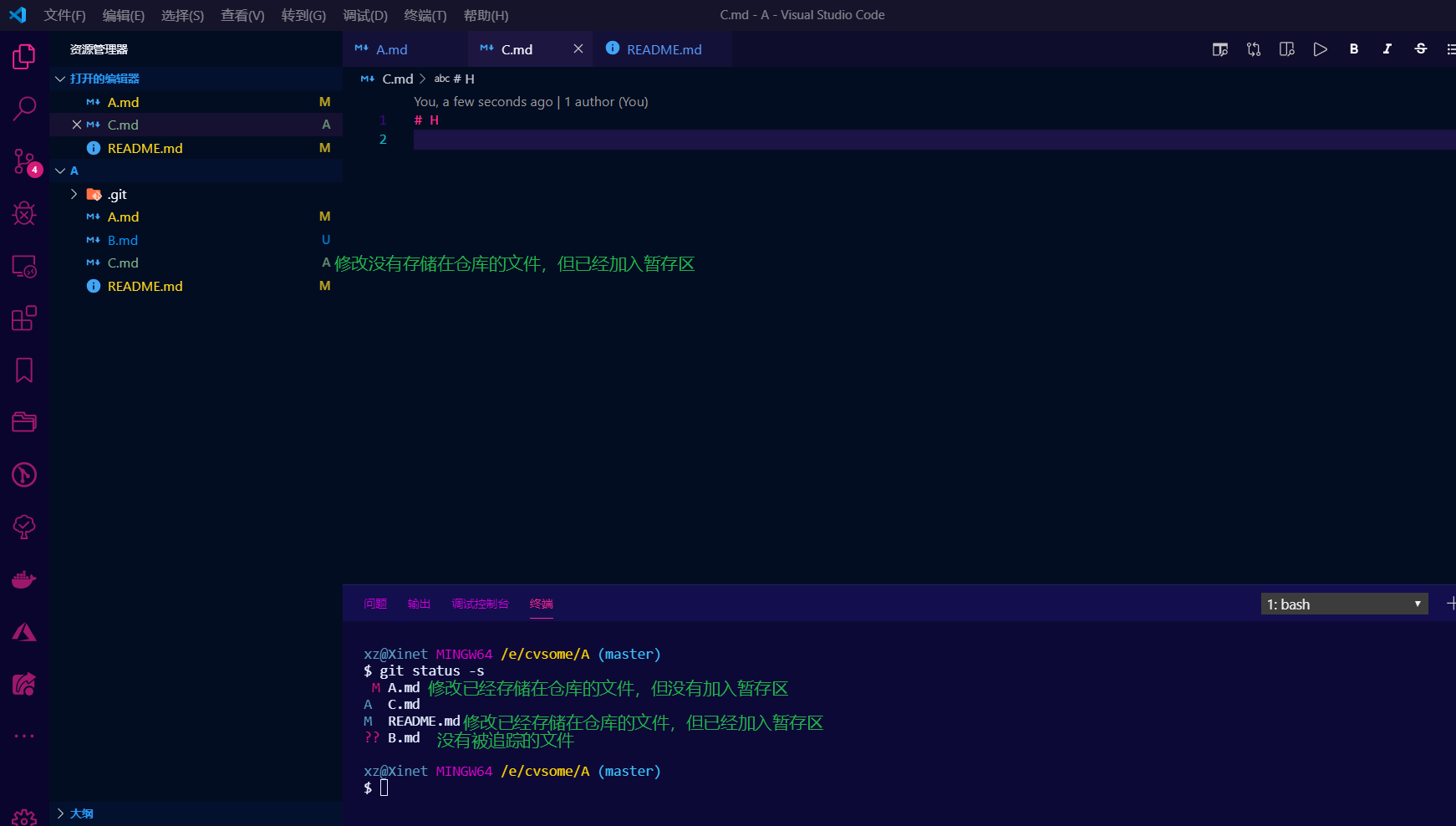Toggle strikethrough markdown formatting
1456x826 pixels.
pos(1421,49)
